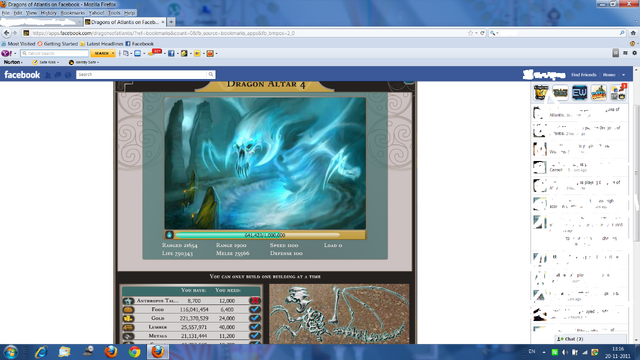640x360 pixels.
Task: Click the blue checkmark on Metals row
Action: click(x=255, y=336)
